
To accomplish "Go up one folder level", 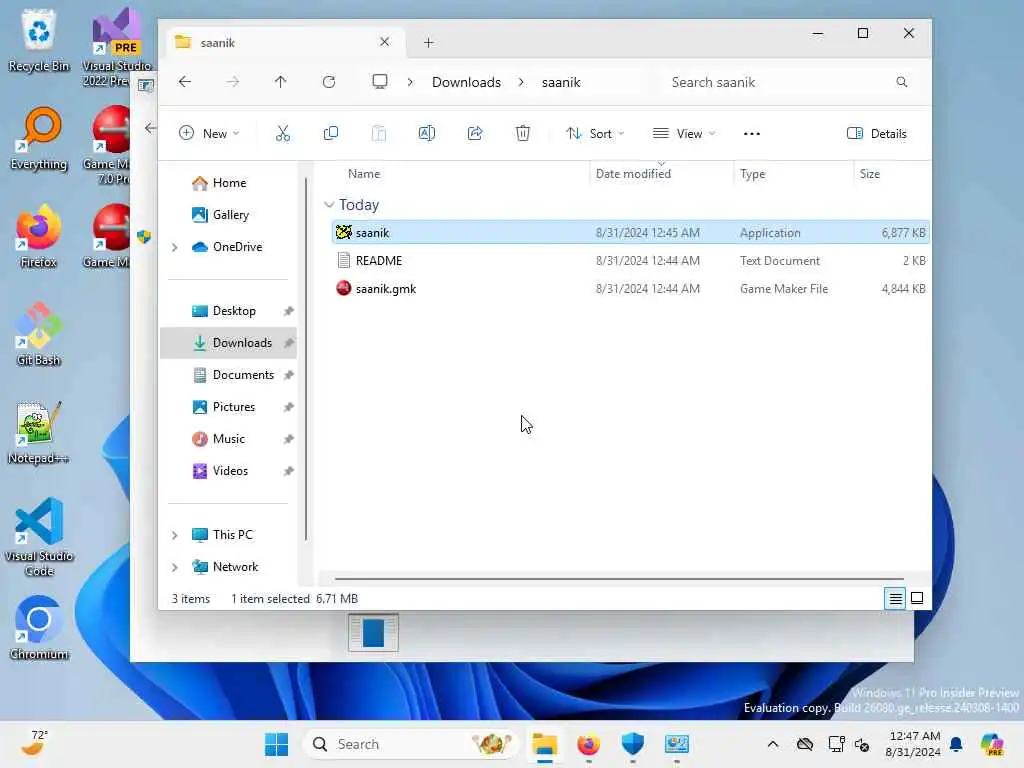I will click(x=280, y=82).
